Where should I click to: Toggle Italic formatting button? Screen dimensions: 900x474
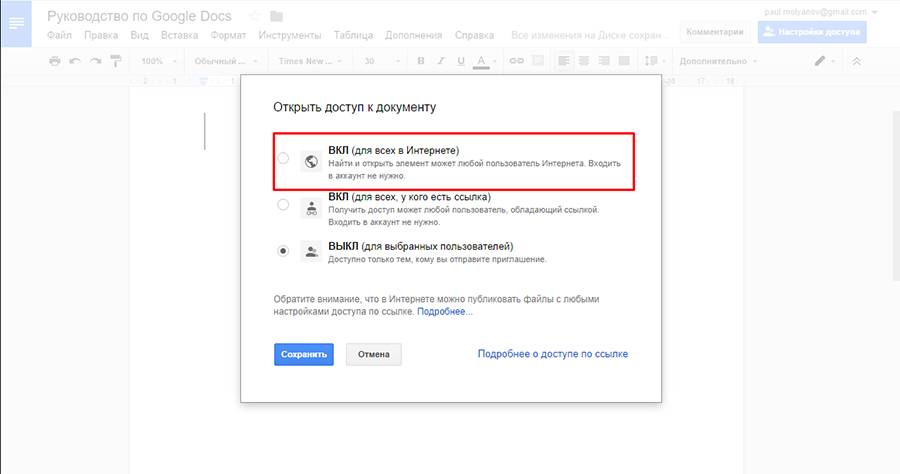tap(441, 61)
